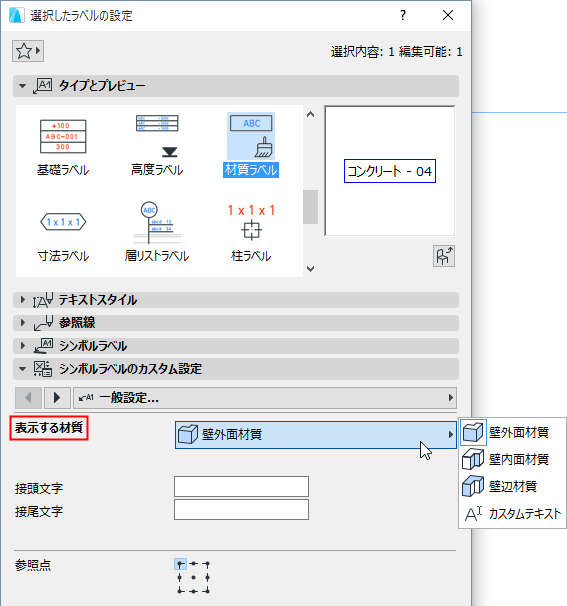Screen dimensions: 567x606
Task: Select the middle-right 参照点 anchor
Action: coord(208,578)
